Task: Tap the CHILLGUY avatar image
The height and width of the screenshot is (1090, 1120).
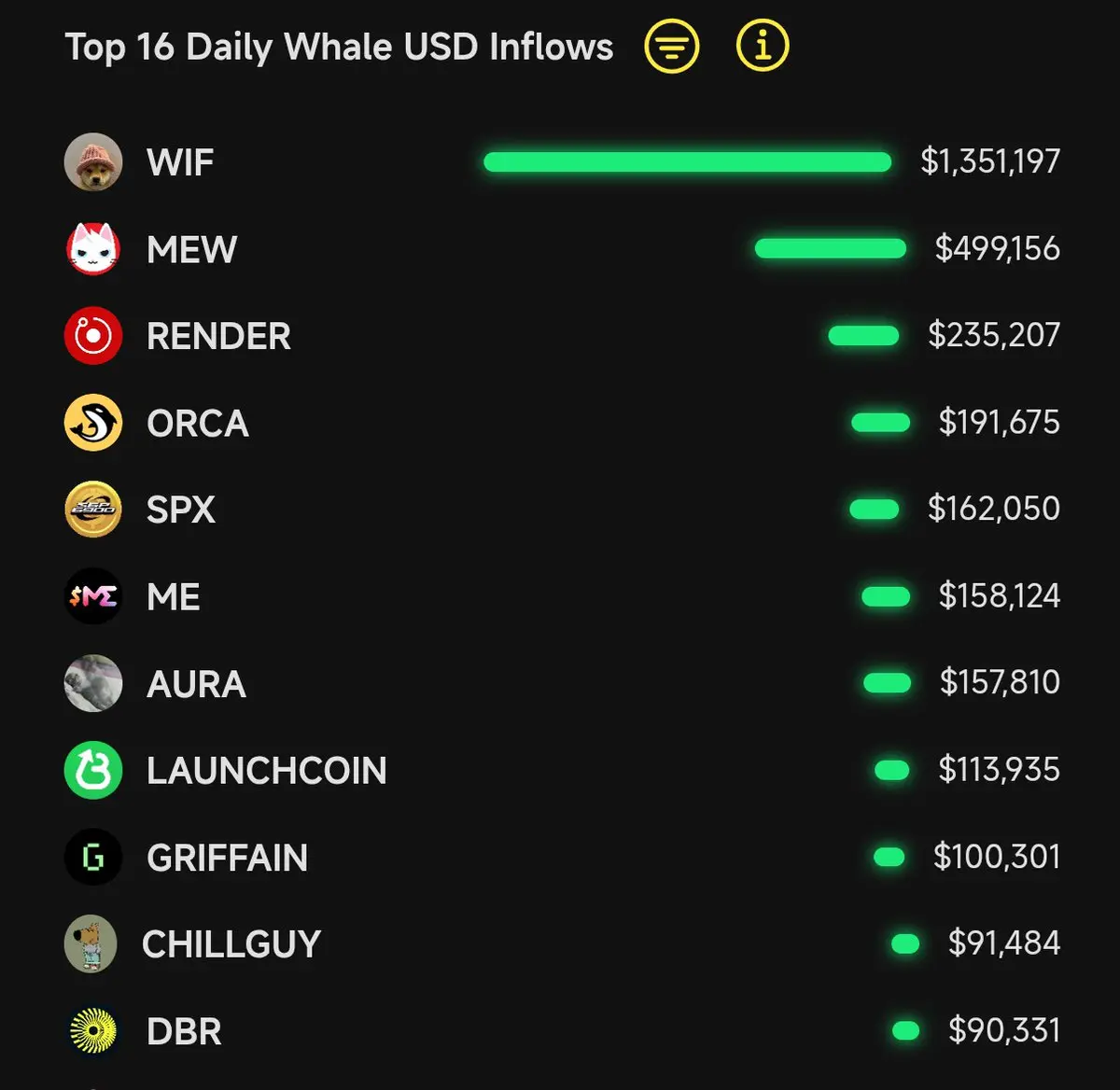Action: [91, 943]
